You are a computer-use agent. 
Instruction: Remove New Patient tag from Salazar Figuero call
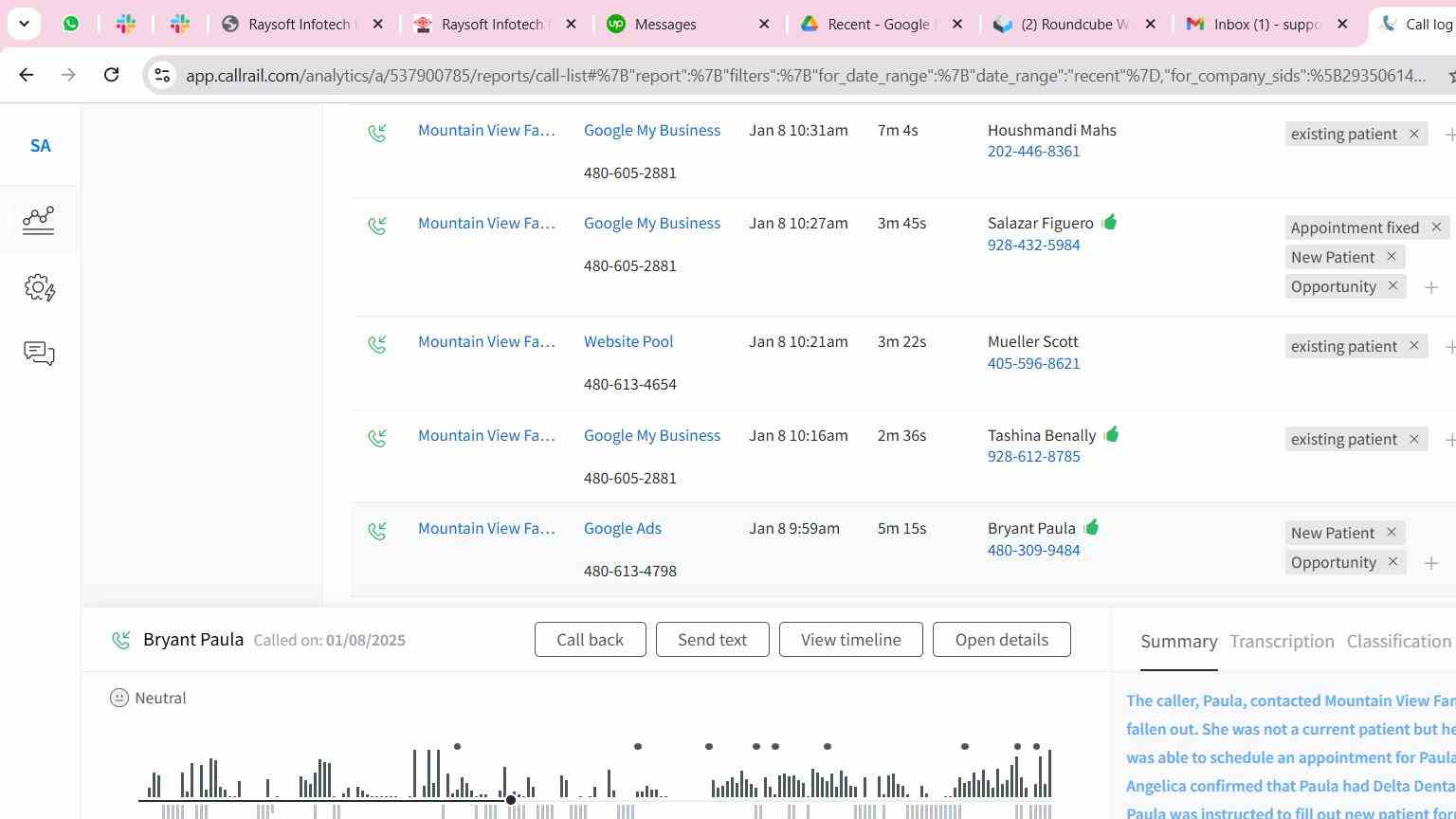(x=1392, y=257)
